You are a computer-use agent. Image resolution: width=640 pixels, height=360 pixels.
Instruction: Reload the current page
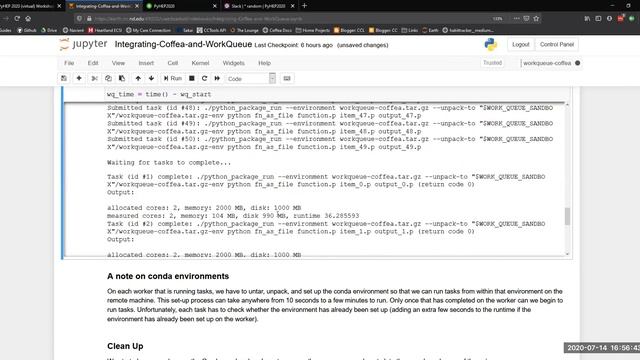(17, 18)
